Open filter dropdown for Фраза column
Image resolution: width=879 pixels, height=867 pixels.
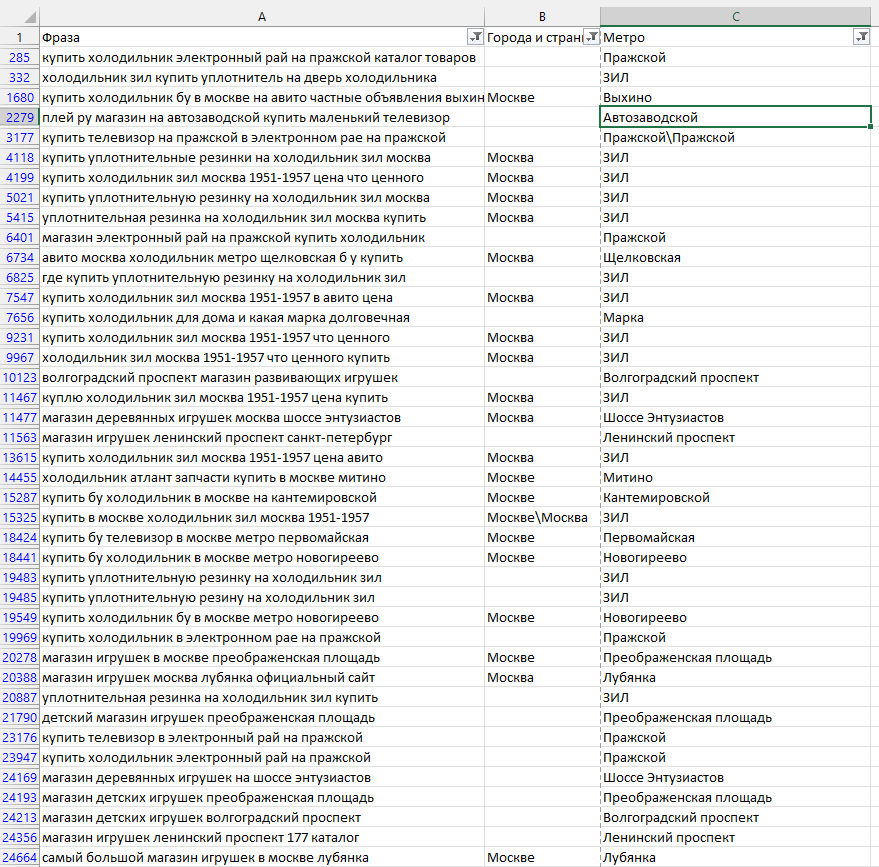click(475, 37)
